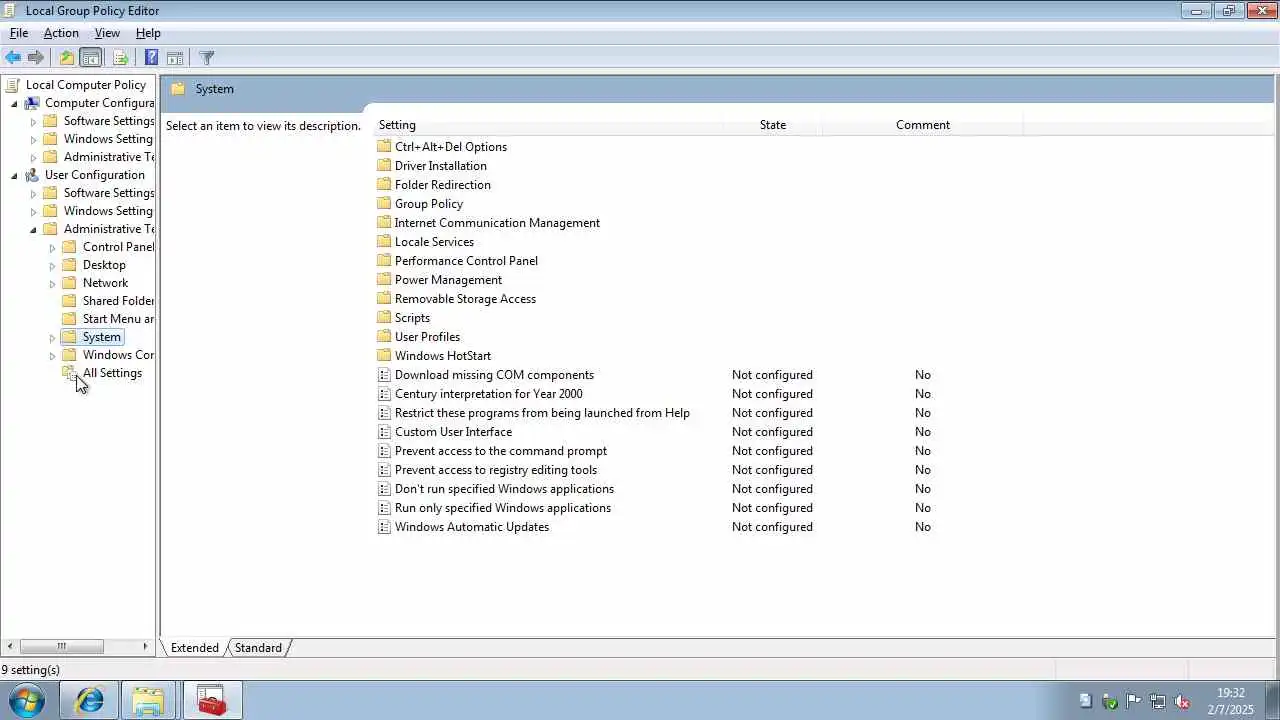This screenshot has width=1280, height=720.
Task: Click tree pane horizontal scrollbar thumb
Action: 61,647
